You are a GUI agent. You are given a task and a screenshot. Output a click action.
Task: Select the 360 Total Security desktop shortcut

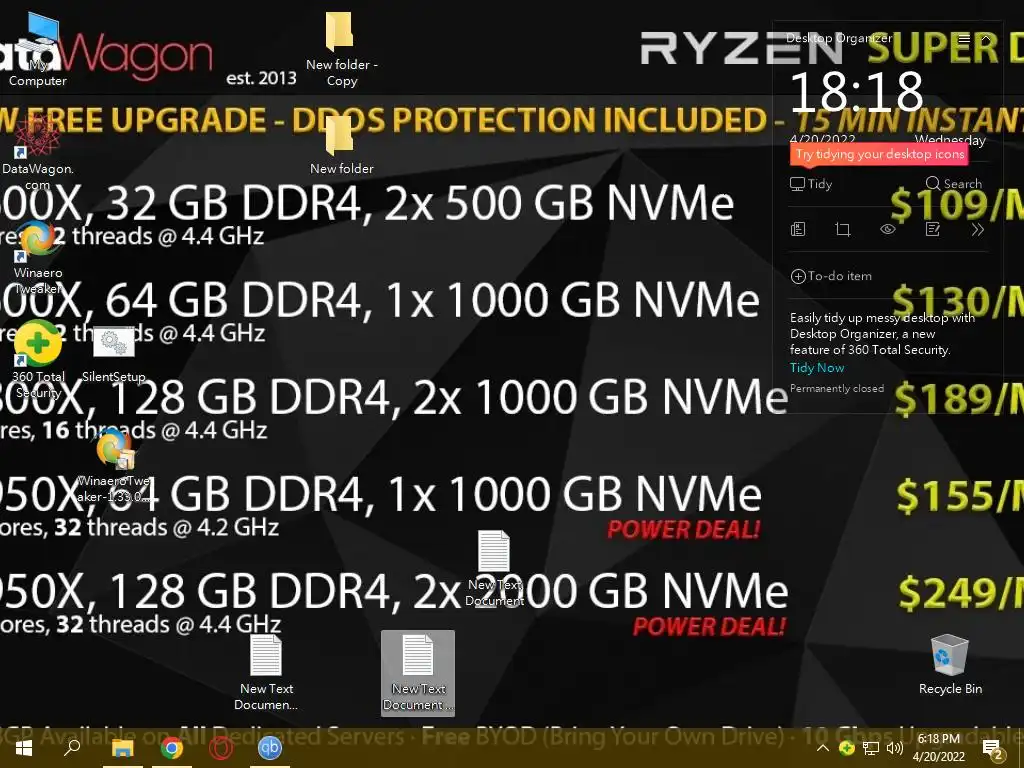[38, 359]
